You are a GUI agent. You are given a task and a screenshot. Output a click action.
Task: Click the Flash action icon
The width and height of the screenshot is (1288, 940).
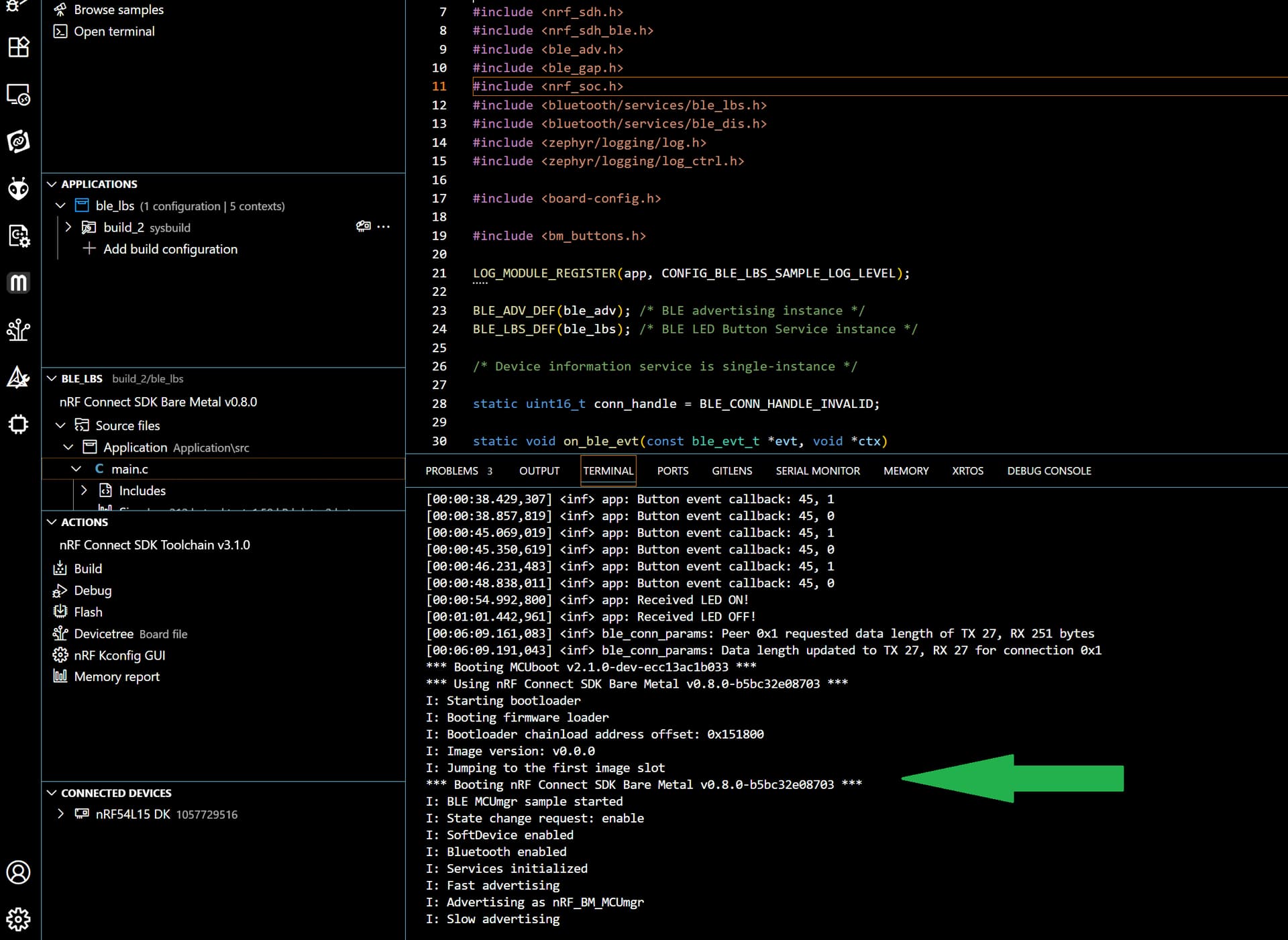pos(60,612)
